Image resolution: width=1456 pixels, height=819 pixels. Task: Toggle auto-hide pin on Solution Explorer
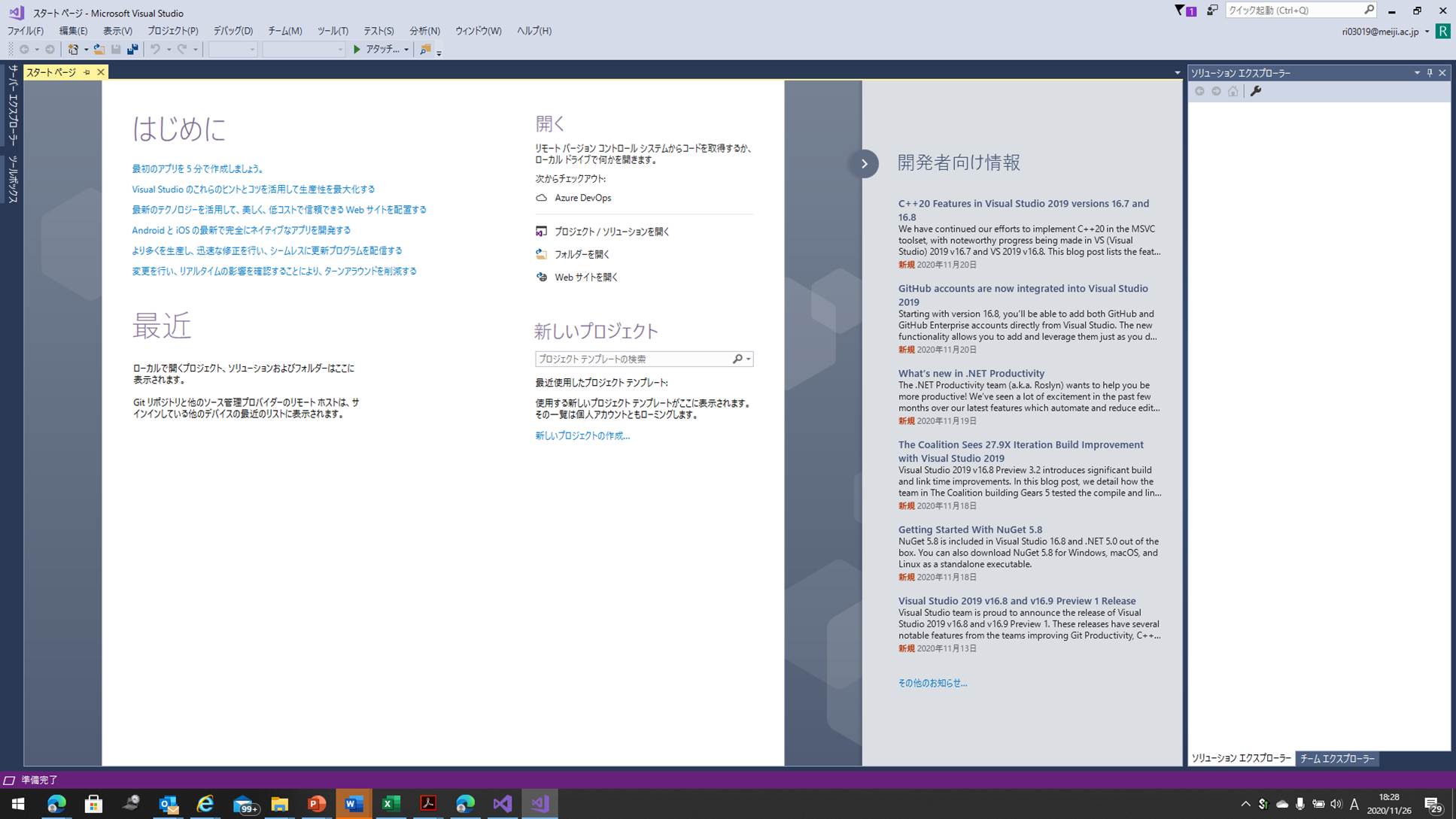1430,73
